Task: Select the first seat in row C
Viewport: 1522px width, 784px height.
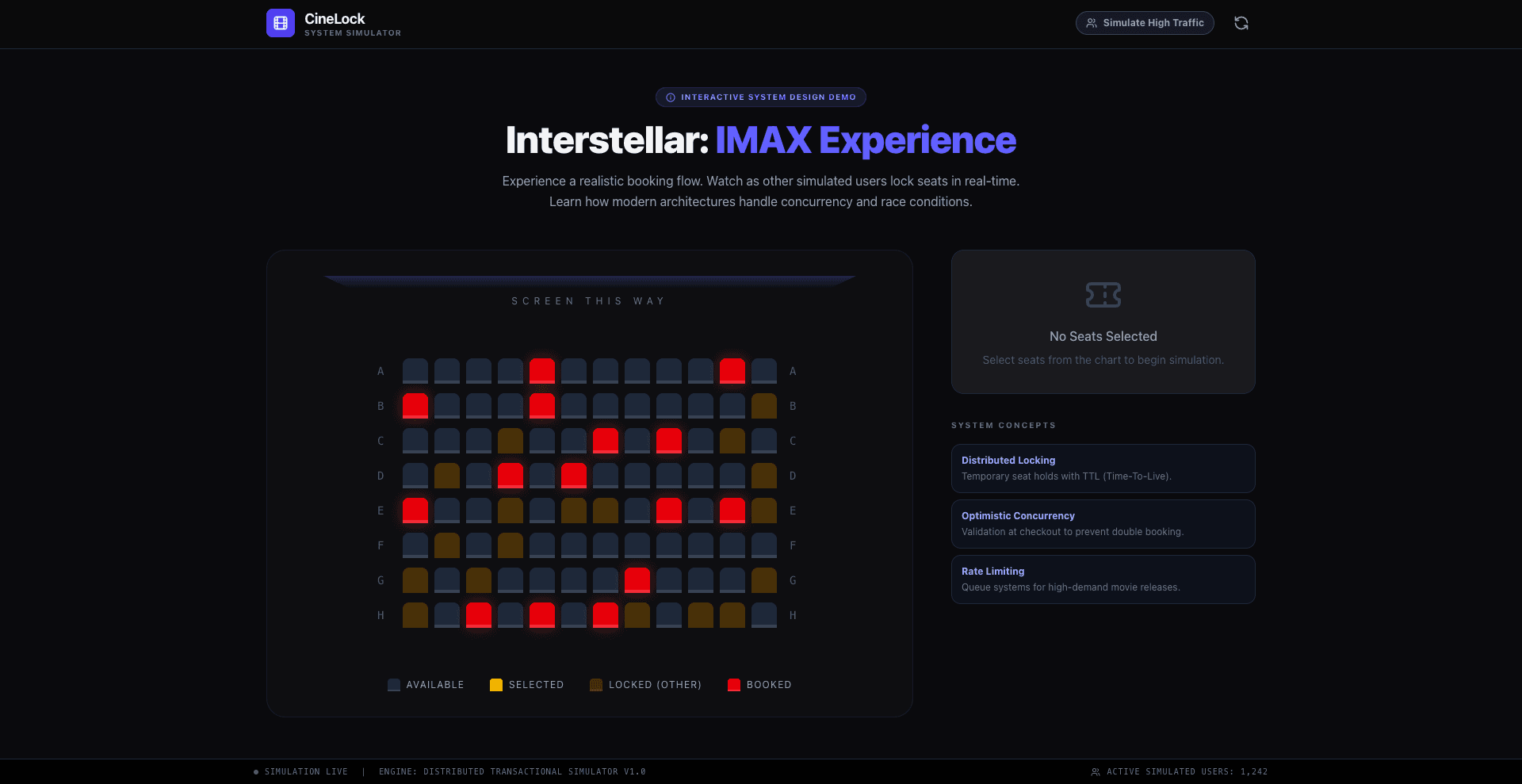Action: (x=415, y=441)
